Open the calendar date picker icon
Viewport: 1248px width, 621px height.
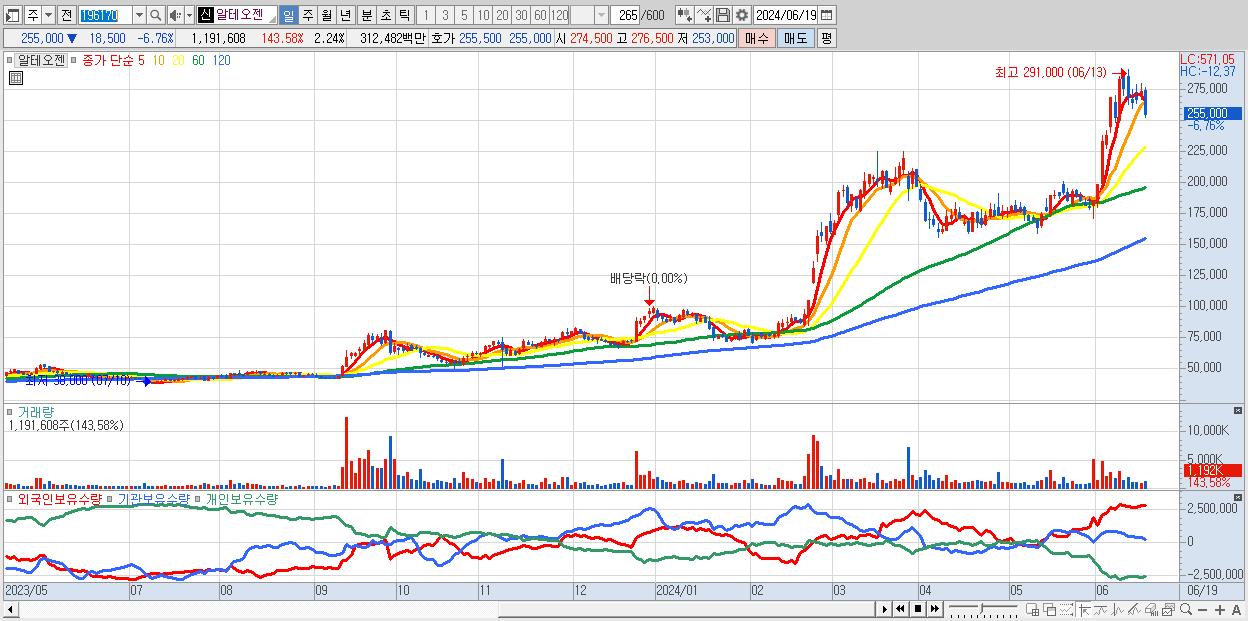tap(827, 15)
